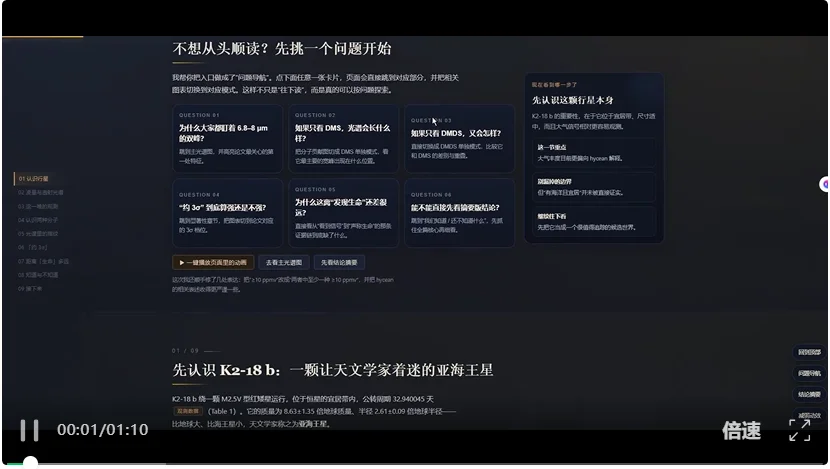Select sidebar item starting with 02
Viewport: 830px width, 469px height.
point(40,193)
